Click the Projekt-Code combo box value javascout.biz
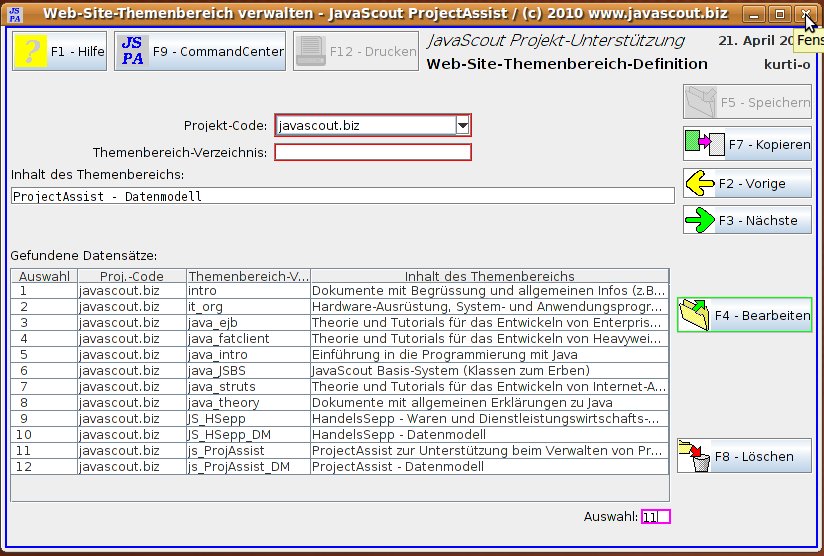This screenshot has width=824, height=556. point(364,125)
